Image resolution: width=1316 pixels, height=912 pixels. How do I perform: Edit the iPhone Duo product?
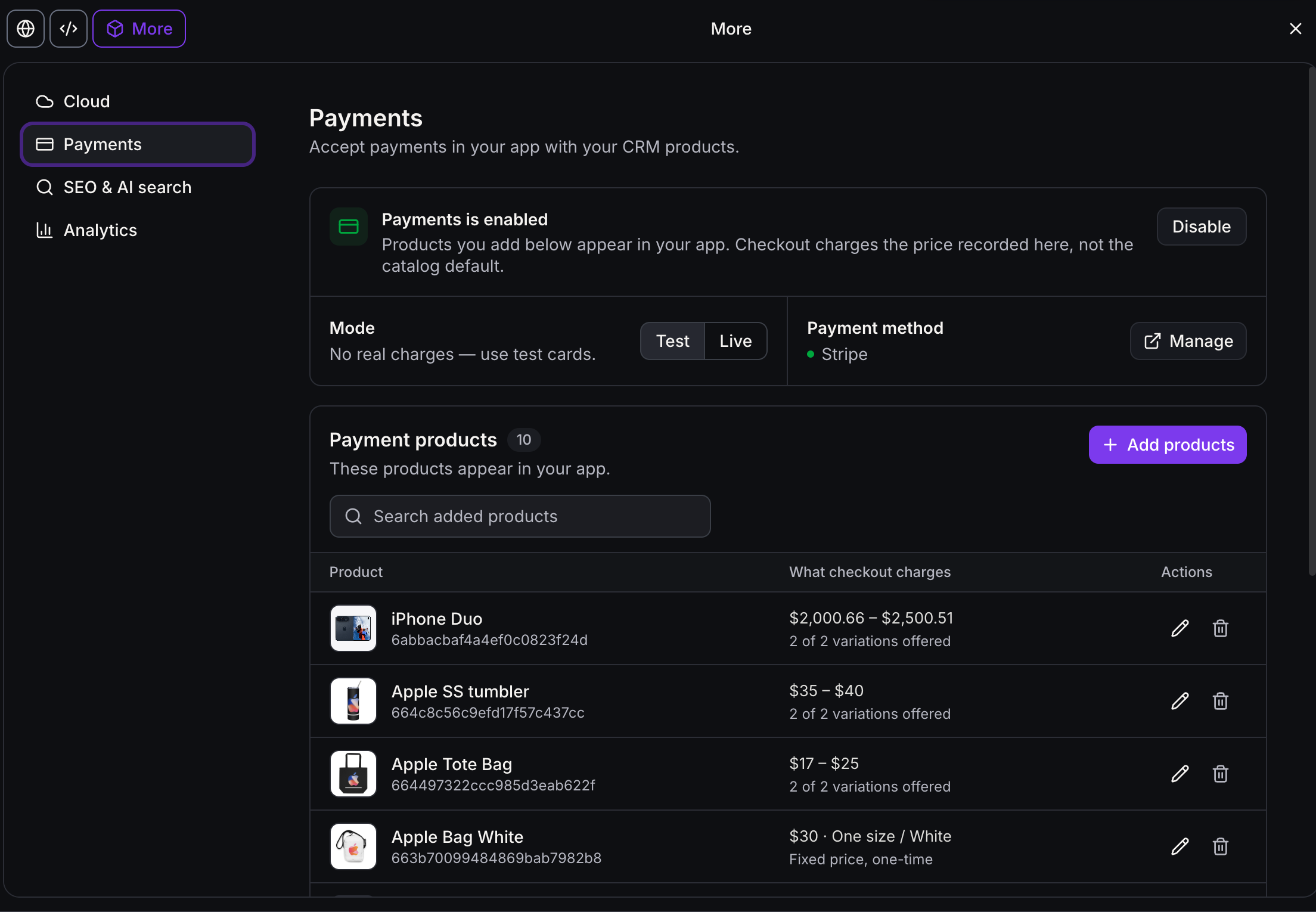coord(1180,628)
